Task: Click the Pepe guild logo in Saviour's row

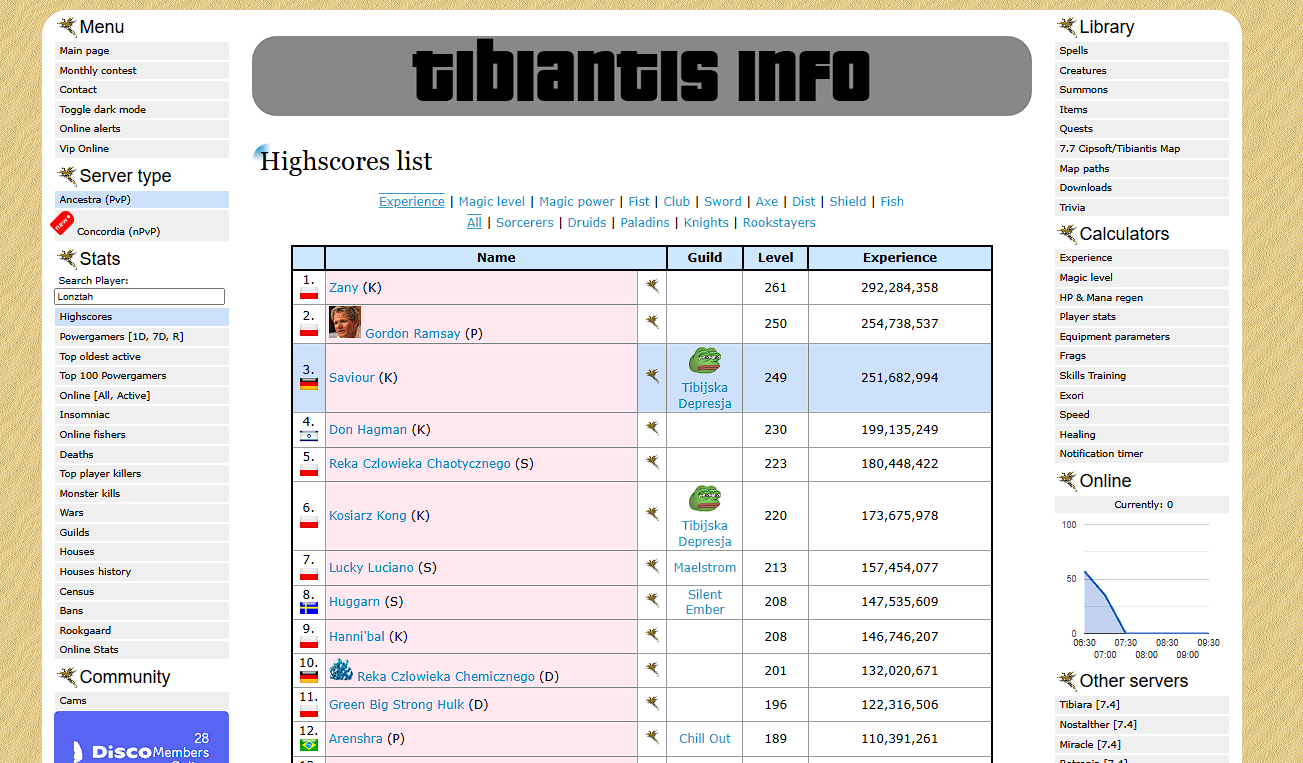Action: pyautogui.click(x=705, y=361)
